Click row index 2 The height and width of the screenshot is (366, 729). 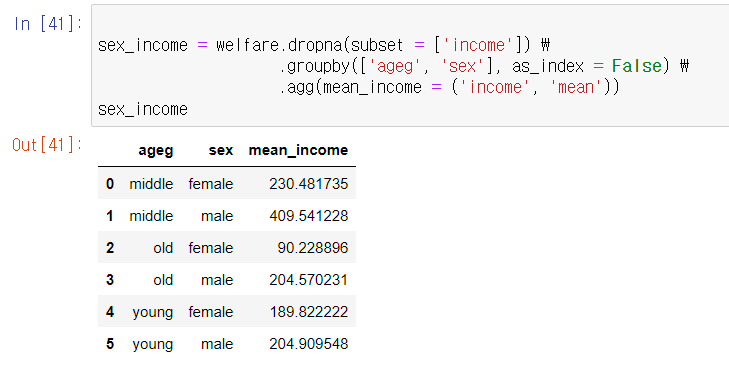point(110,248)
